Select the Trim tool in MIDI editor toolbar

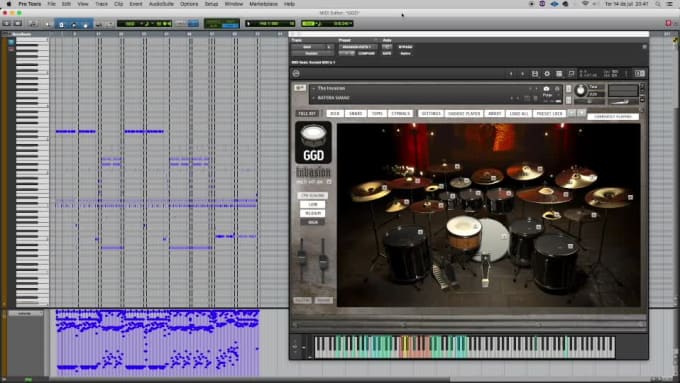(62, 24)
